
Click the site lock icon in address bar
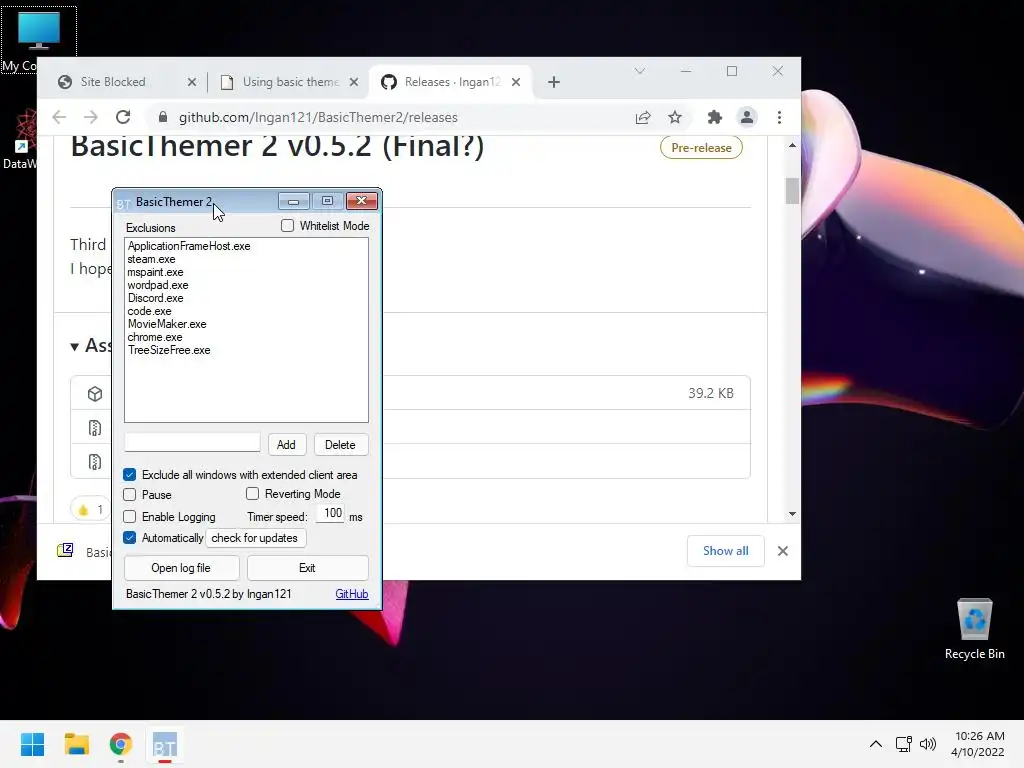click(x=163, y=118)
